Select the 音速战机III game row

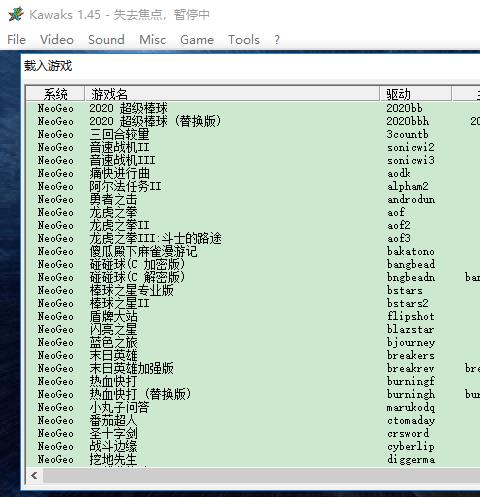[253, 160]
